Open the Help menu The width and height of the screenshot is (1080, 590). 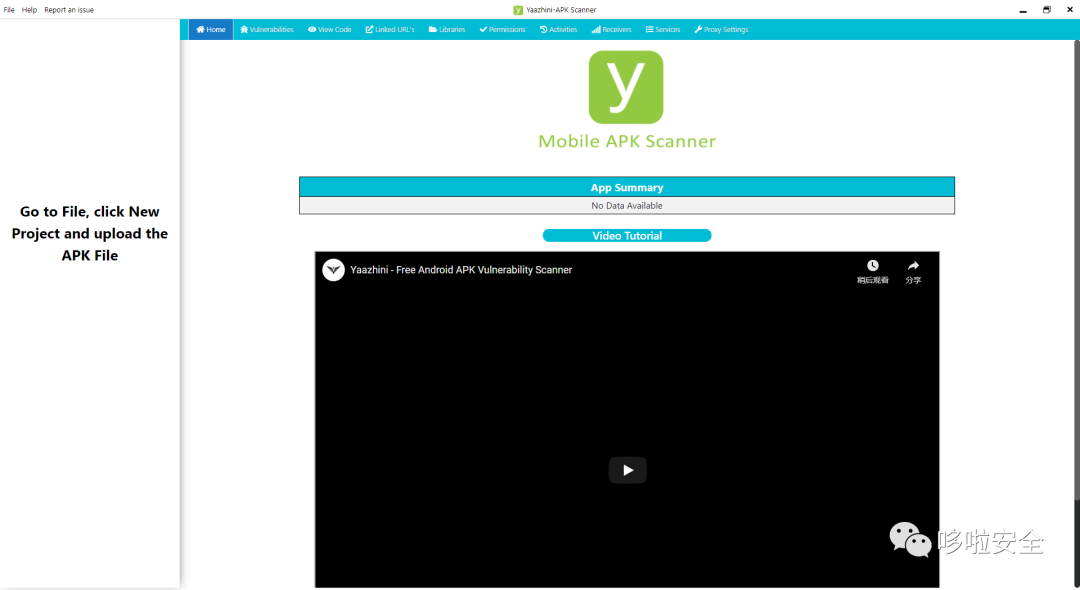coord(29,10)
